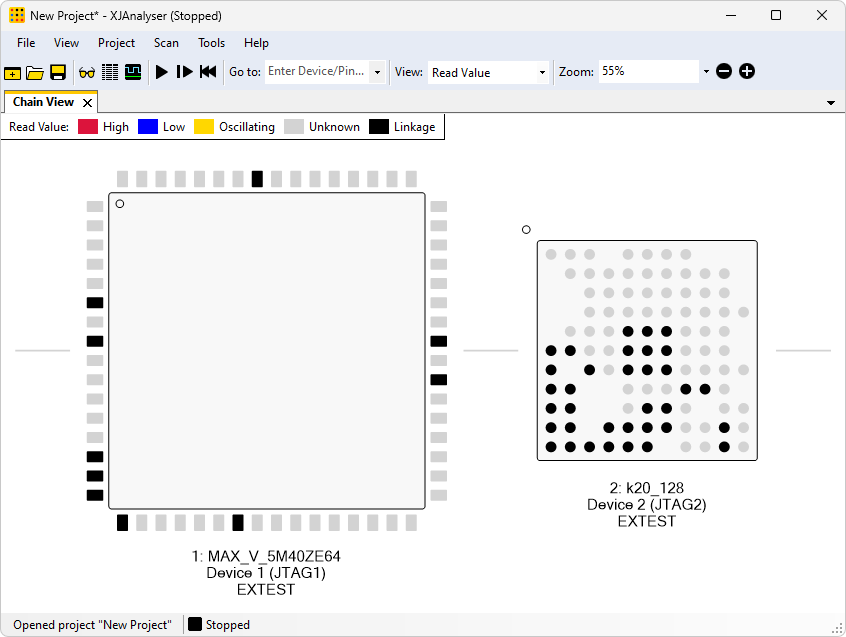Click the waveform icon in the toolbar
The image size is (846, 637).
pyautogui.click(x=133, y=72)
